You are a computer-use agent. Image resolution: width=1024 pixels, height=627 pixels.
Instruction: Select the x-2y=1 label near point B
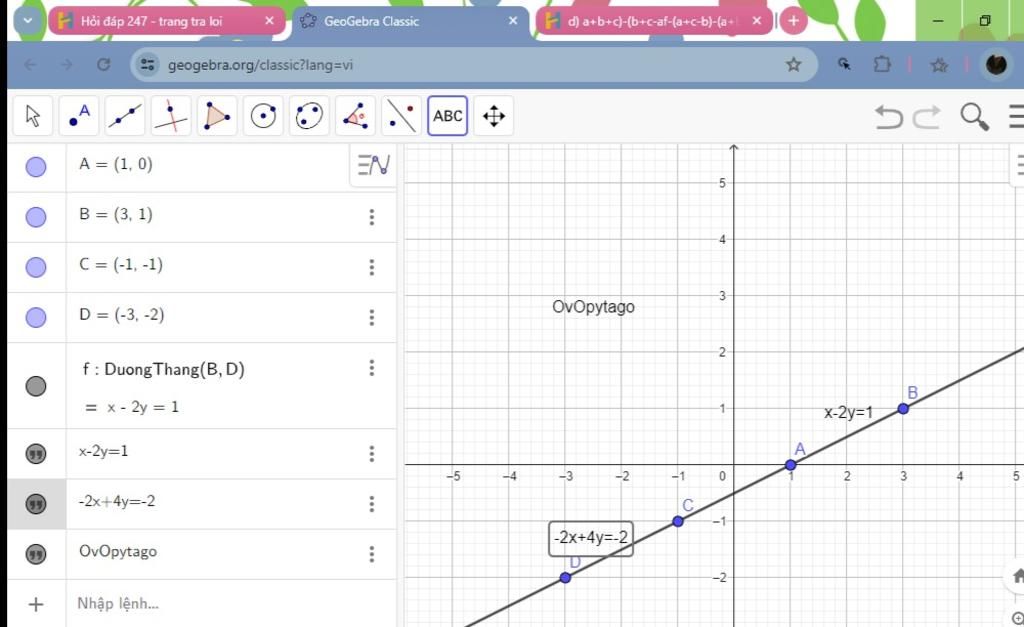tap(848, 413)
